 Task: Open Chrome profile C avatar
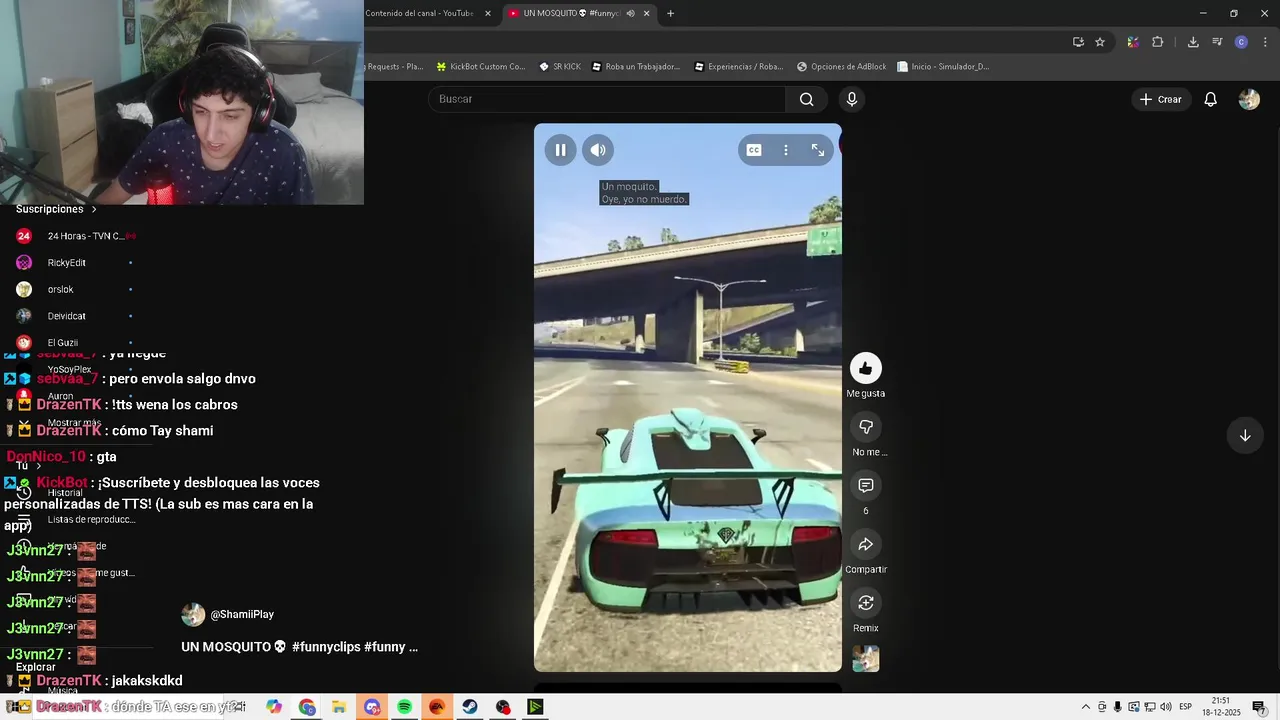[1241, 42]
